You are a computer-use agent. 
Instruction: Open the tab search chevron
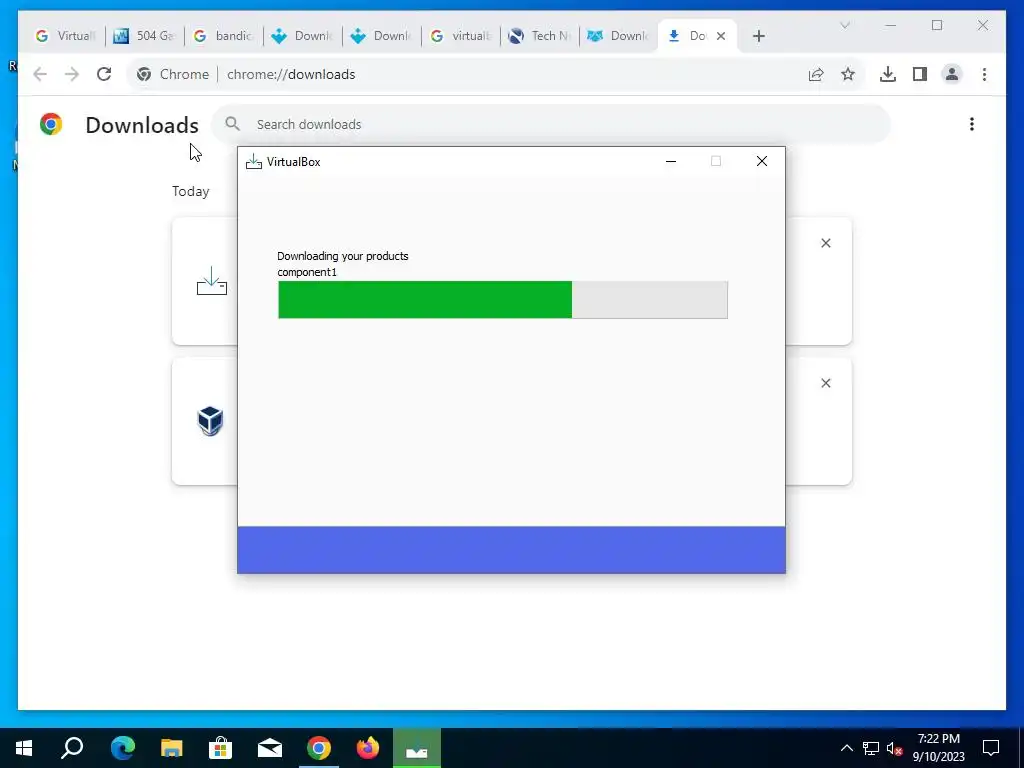tap(844, 25)
